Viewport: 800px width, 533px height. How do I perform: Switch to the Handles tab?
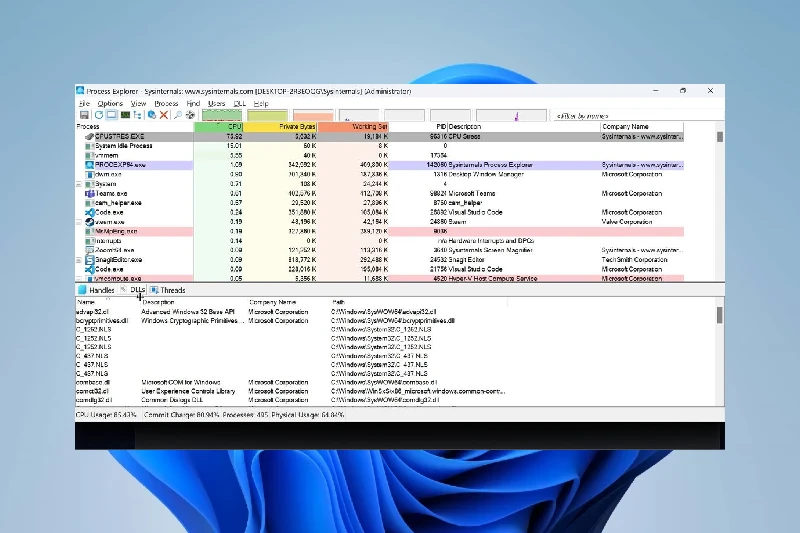pos(96,290)
